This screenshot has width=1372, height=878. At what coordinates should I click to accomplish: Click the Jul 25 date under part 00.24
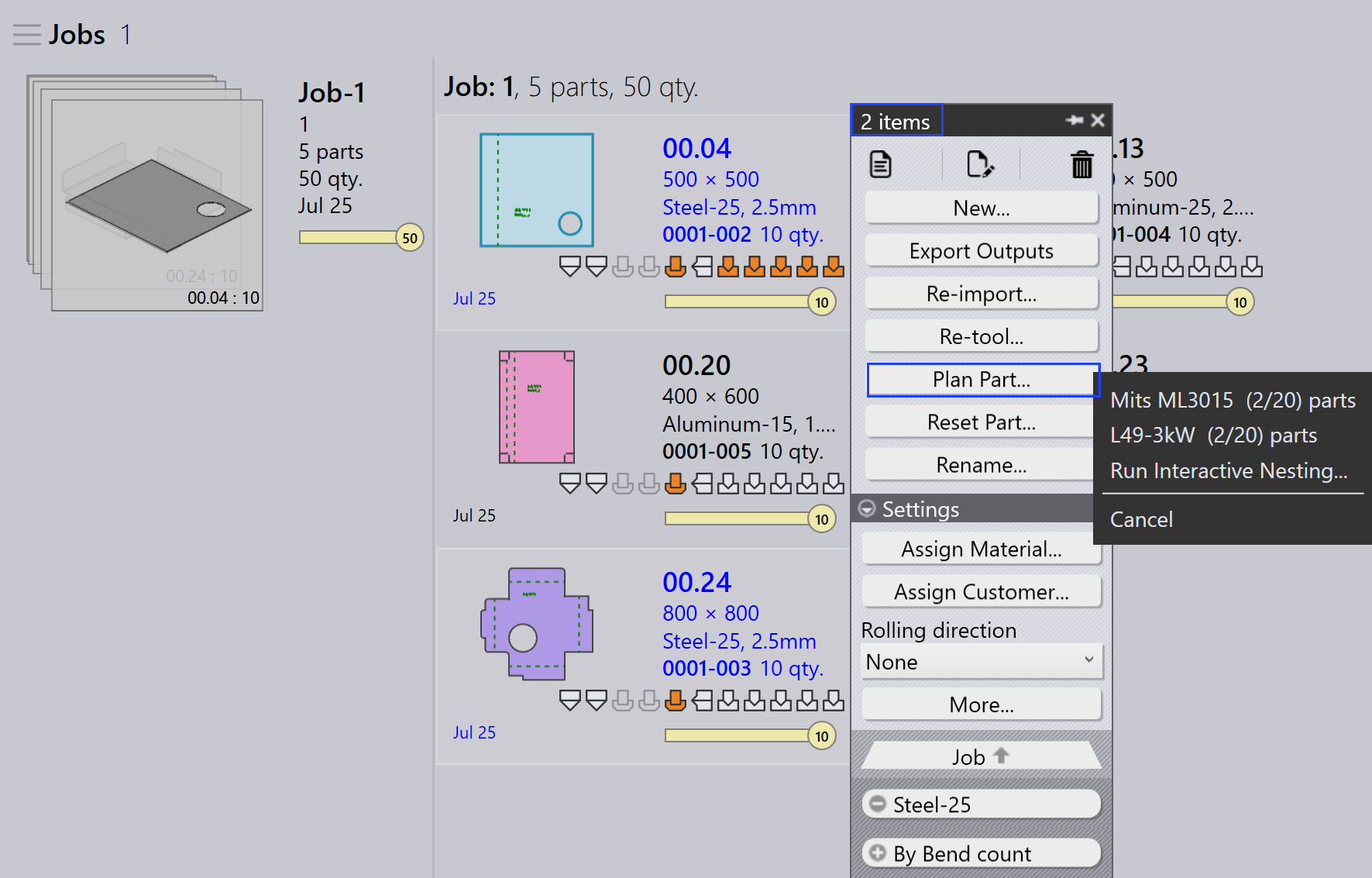point(474,732)
